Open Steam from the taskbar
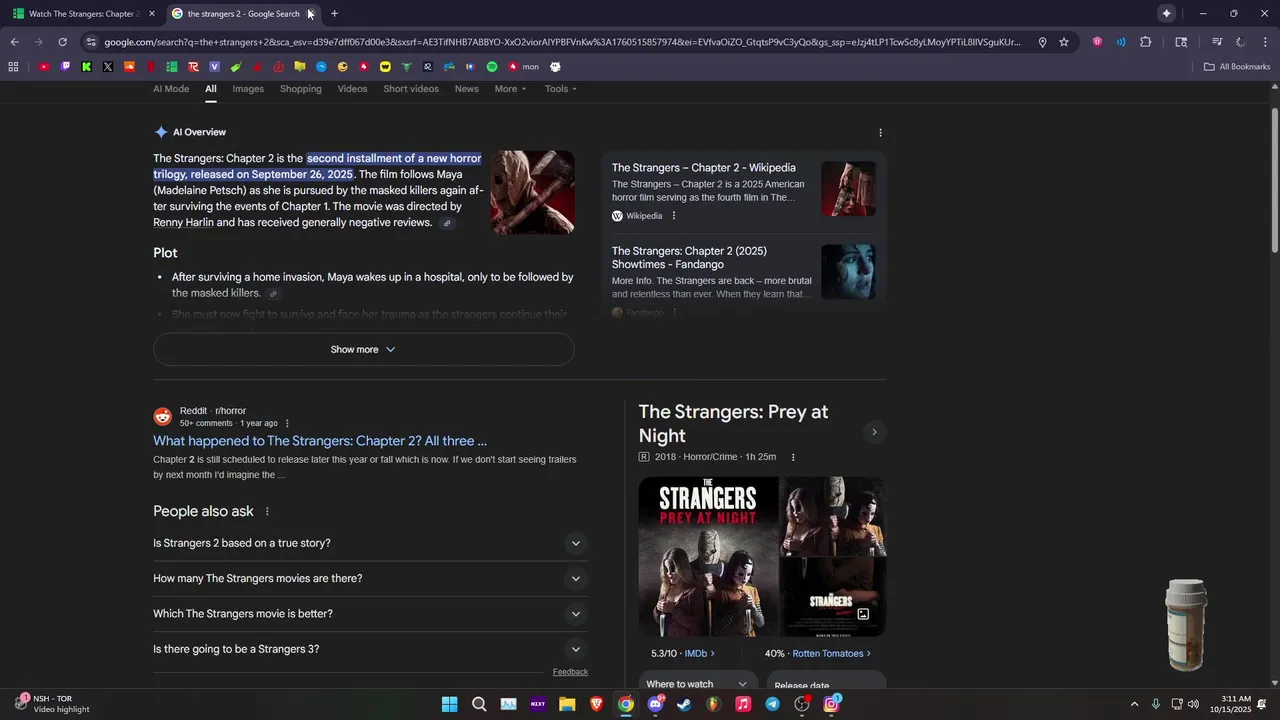Screen dimensions: 1280x720 pyautogui.click(x=684, y=704)
